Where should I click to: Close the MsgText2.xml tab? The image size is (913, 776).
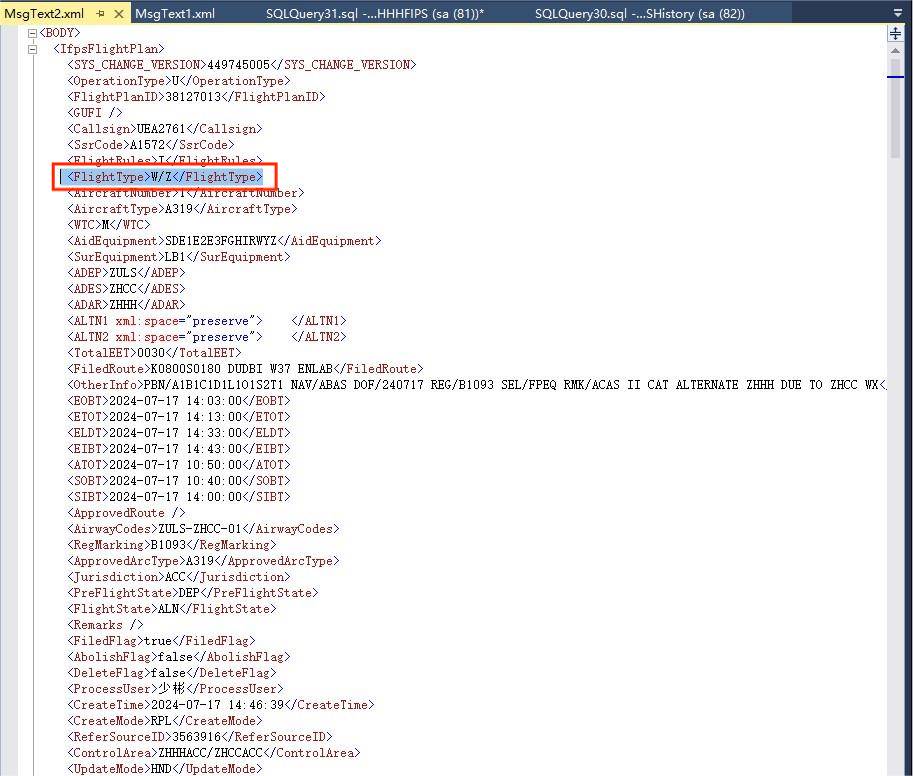click(119, 13)
